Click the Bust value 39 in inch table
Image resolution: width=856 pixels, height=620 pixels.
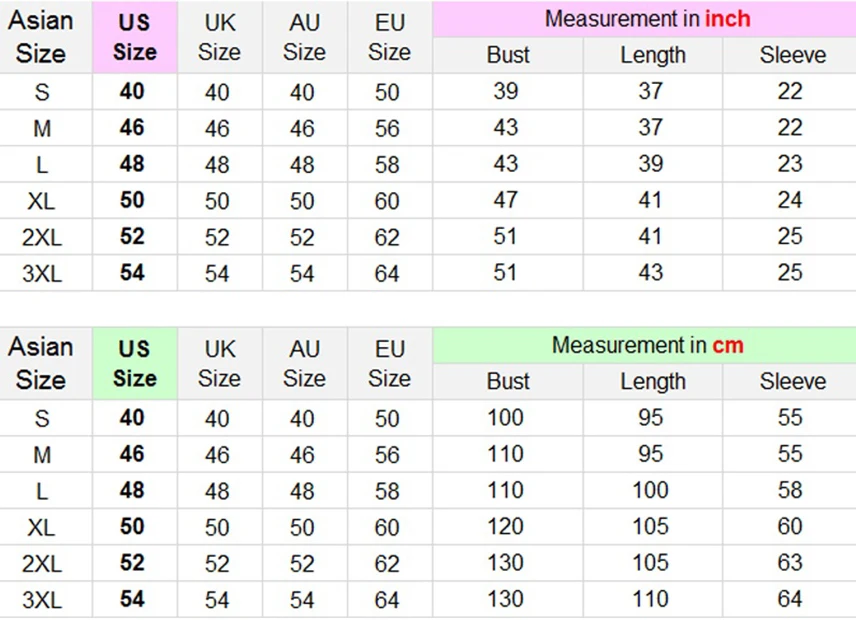point(506,92)
